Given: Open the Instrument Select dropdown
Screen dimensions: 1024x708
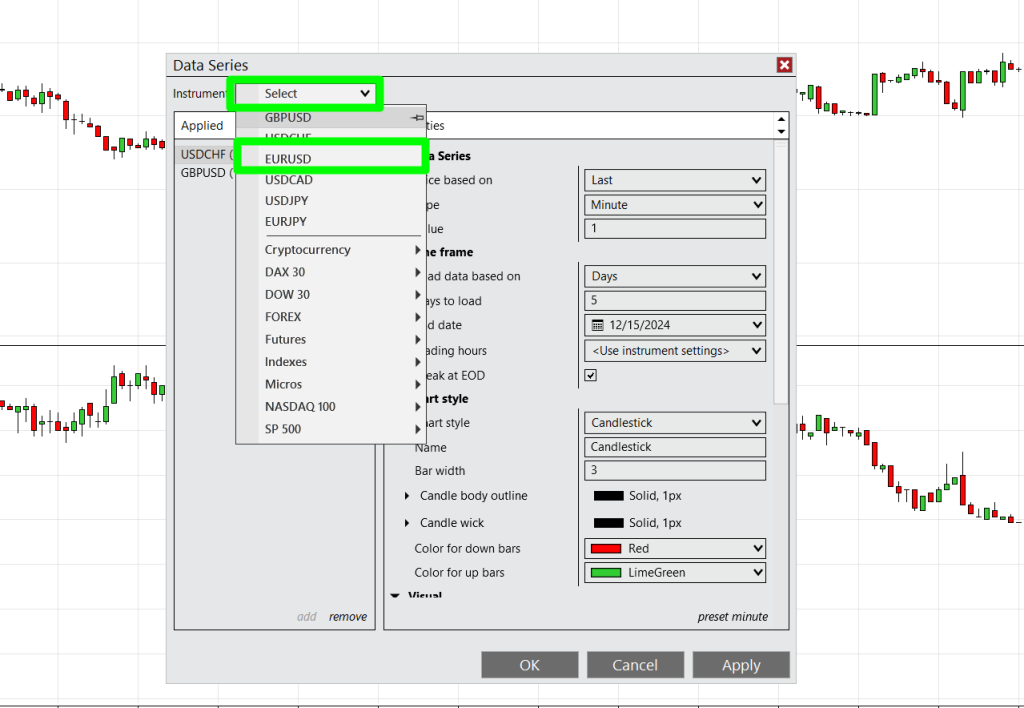Looking at the screenshot, I should [x=305, y=93].
